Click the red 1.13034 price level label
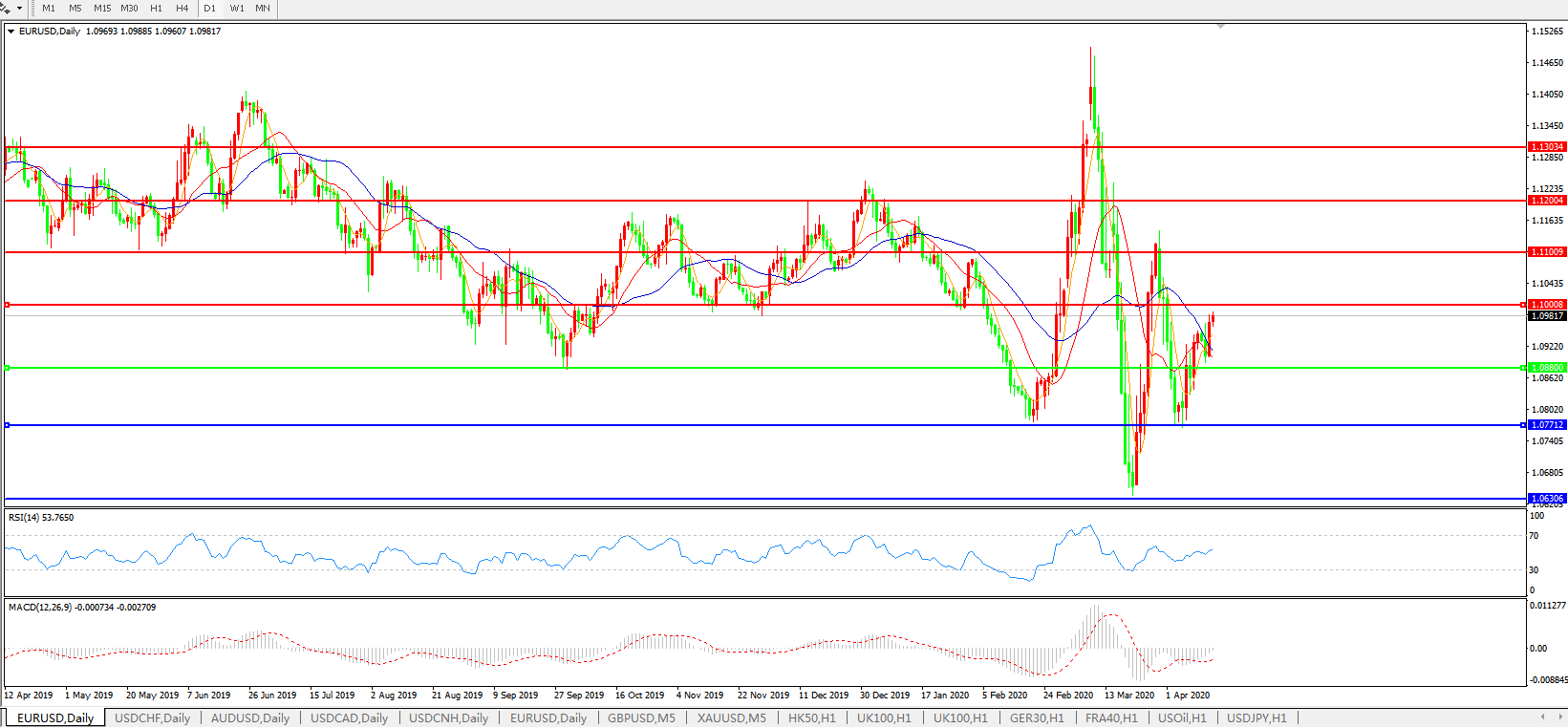1568x728 pixels. [x=1547, y=147]
